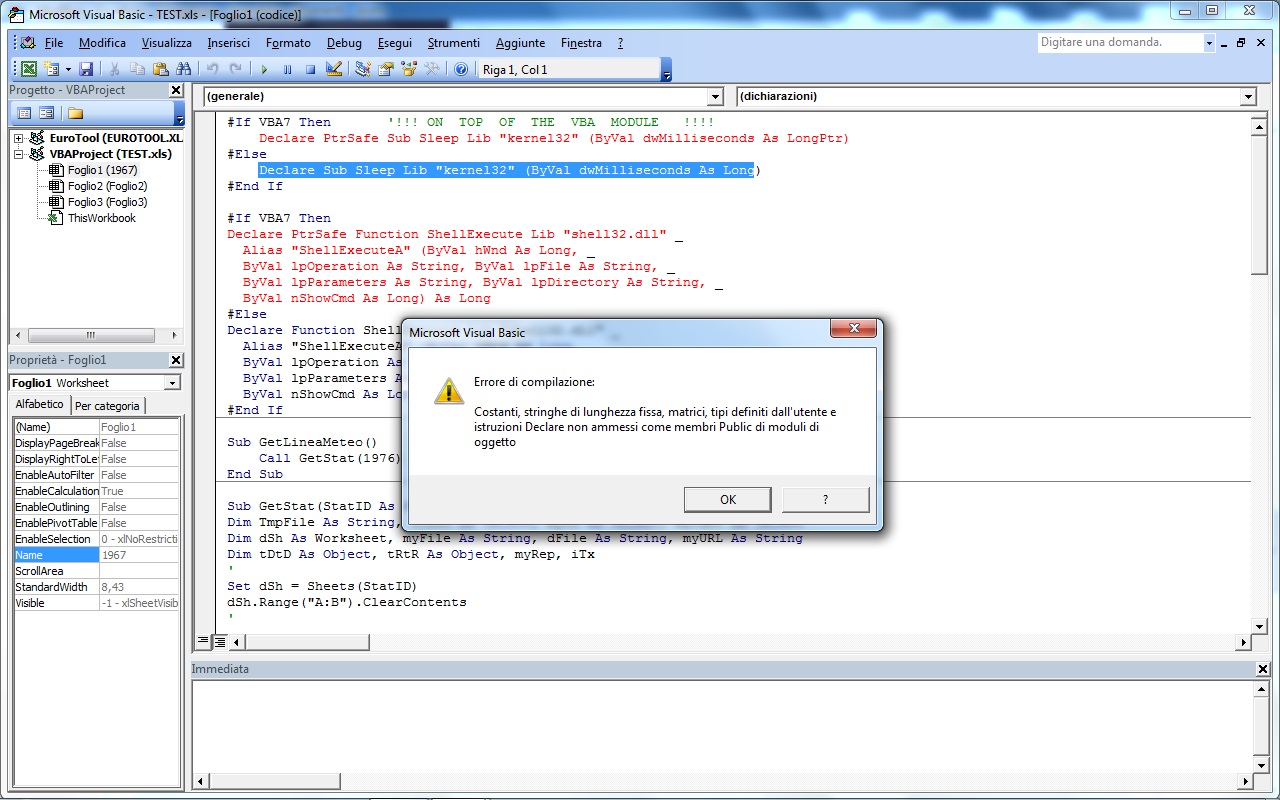
Task: Click the 'Digitare una domanda' help search field
Action: pyautogui.click(x=1119, y=43)
